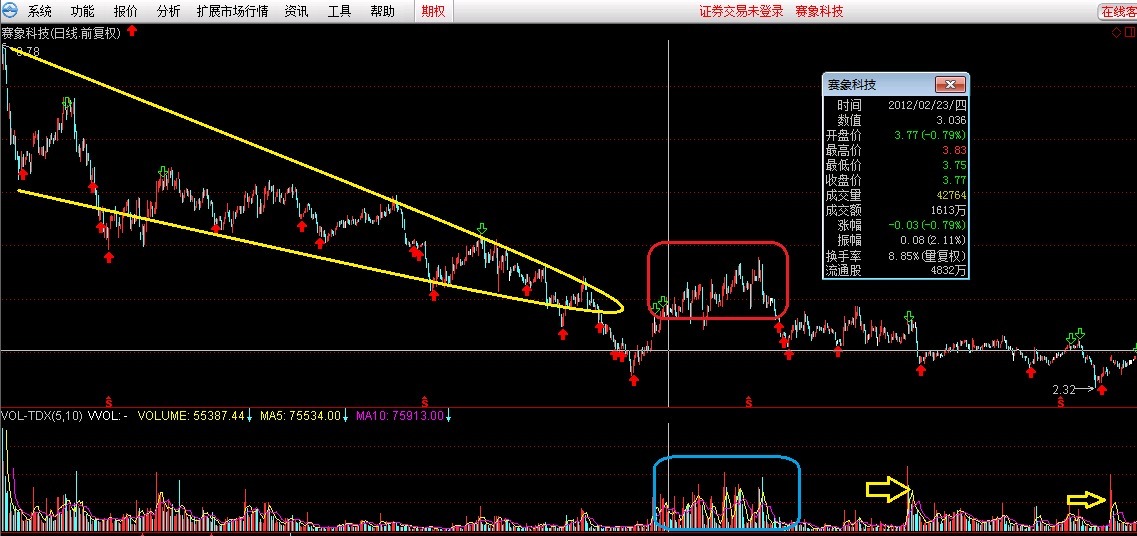
Task: Open the 功能 menu
Action: [83, 11]
